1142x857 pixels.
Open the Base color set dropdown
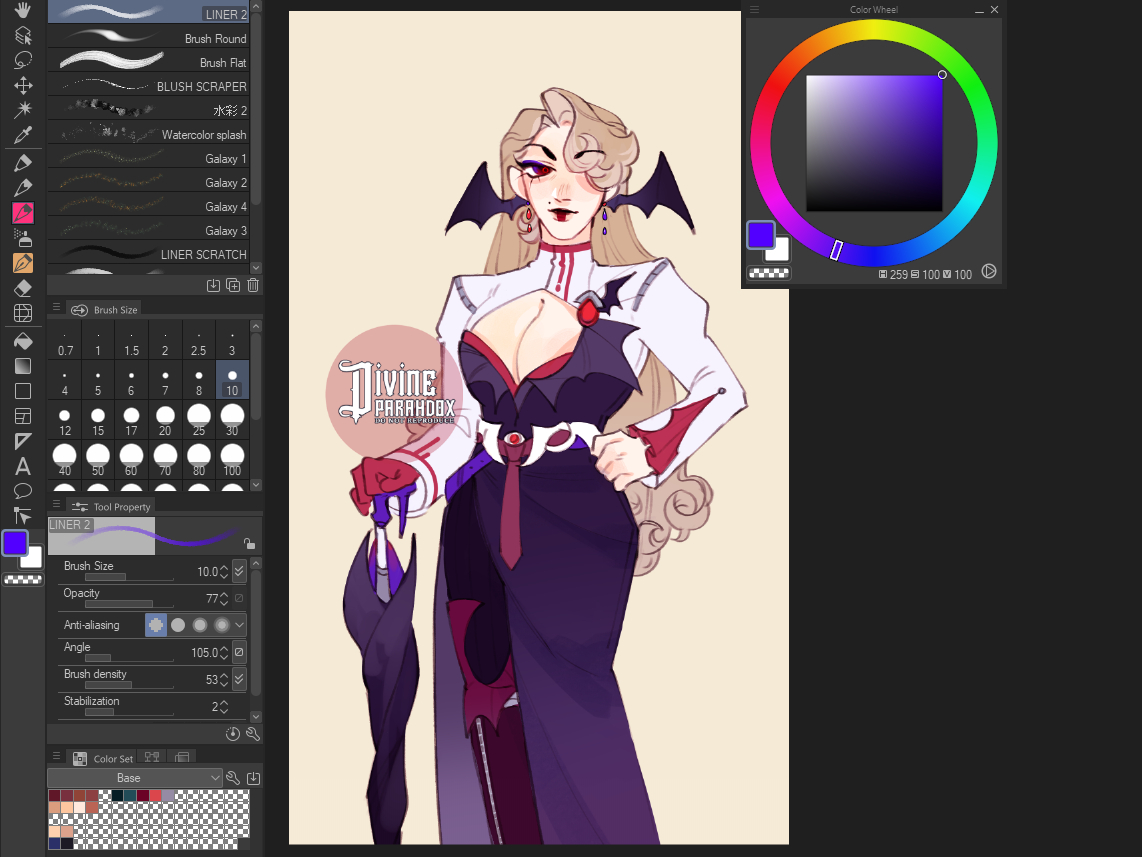(x=134, y=778)
